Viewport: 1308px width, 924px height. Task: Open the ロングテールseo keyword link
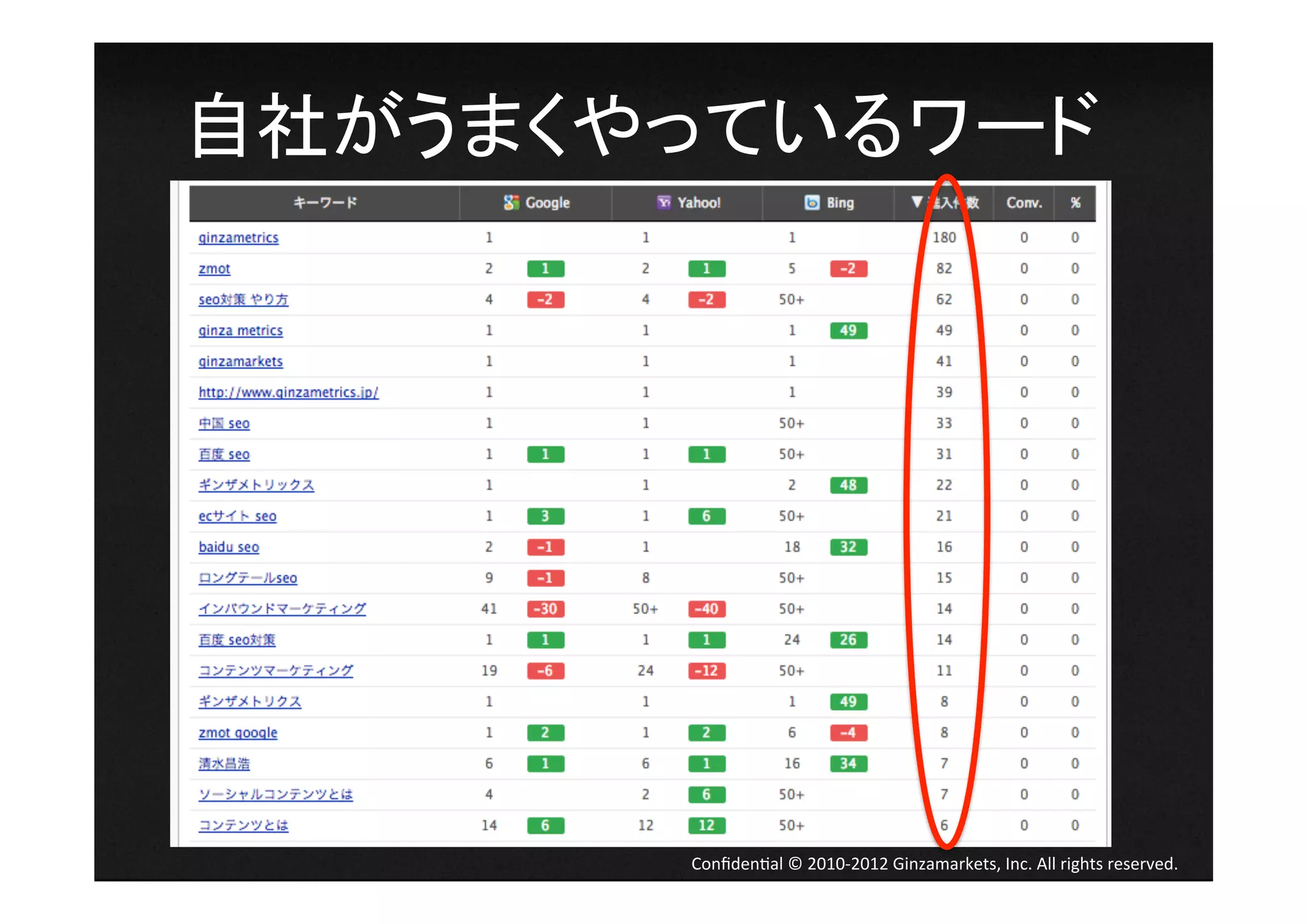248,578
